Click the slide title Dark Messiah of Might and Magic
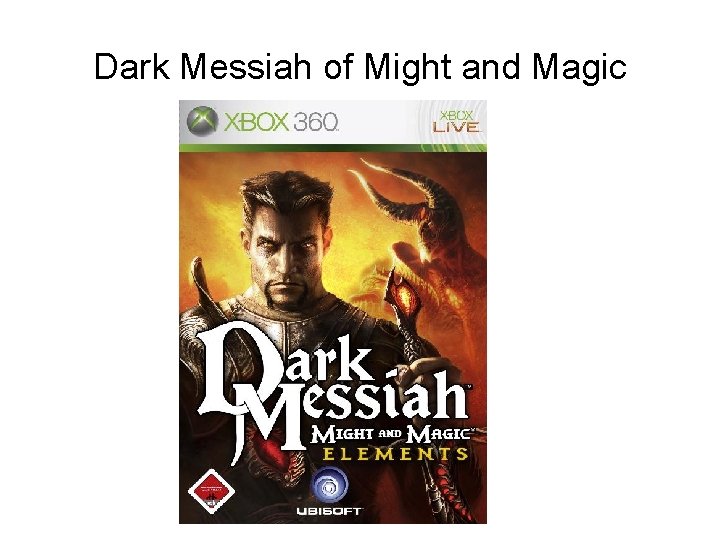The image size is (720, 540). coord(360,67)
